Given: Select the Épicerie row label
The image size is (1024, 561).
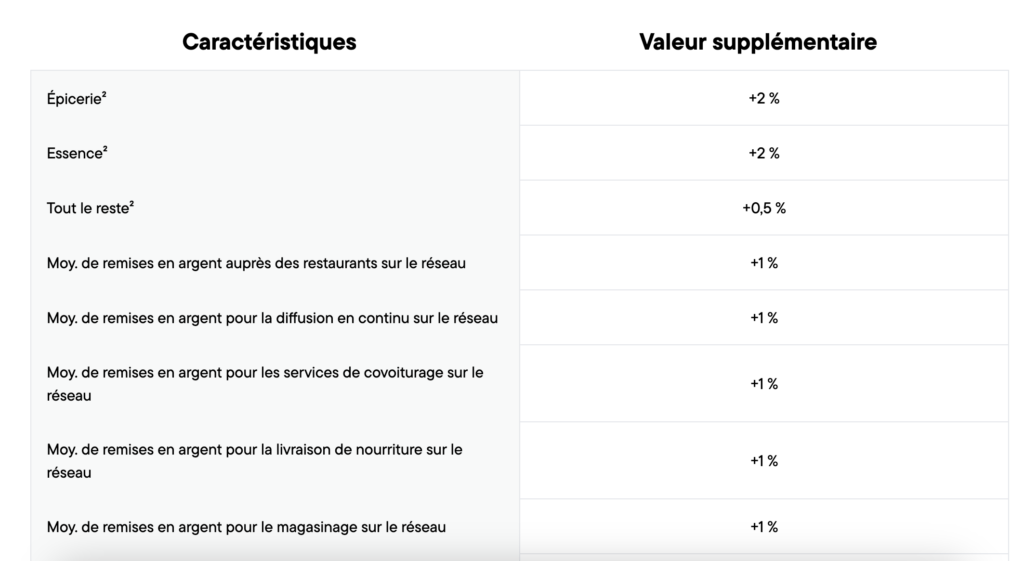Looking at the screenshot, I should 71,99.
